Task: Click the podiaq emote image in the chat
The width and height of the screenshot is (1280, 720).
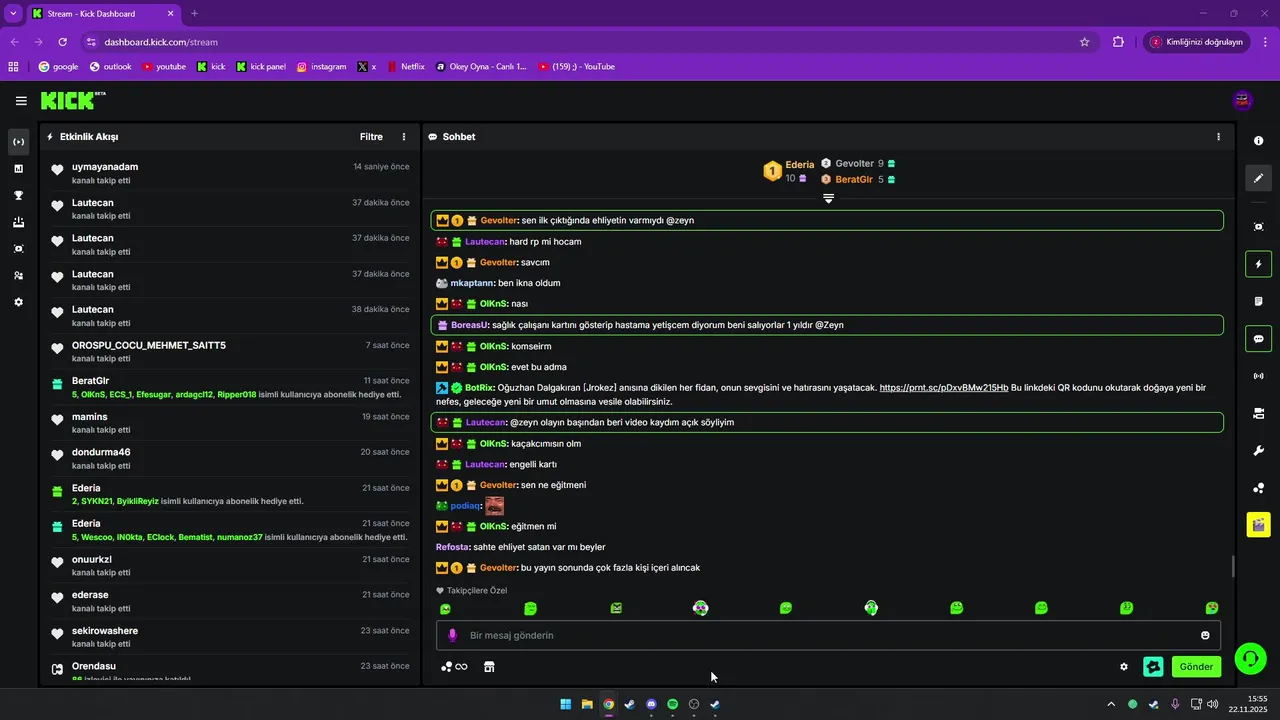Action: click(494, 506)
